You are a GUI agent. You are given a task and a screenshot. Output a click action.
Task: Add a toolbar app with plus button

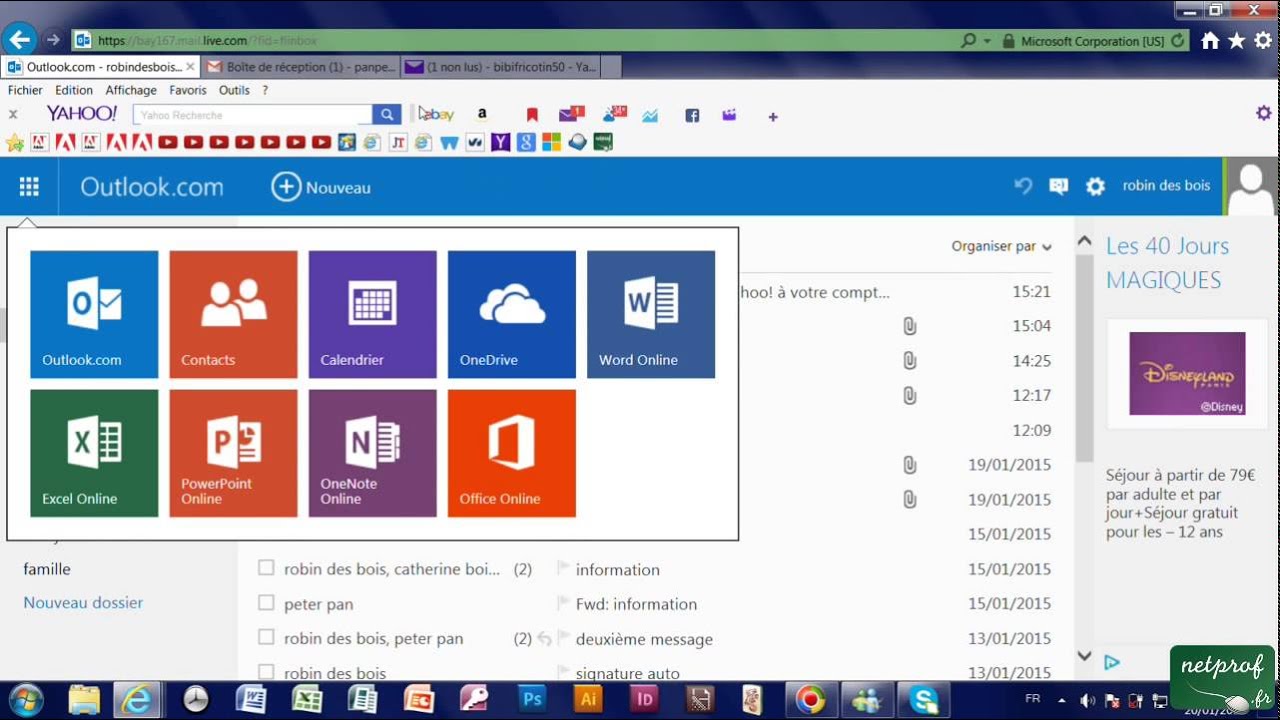click(772, 117)
